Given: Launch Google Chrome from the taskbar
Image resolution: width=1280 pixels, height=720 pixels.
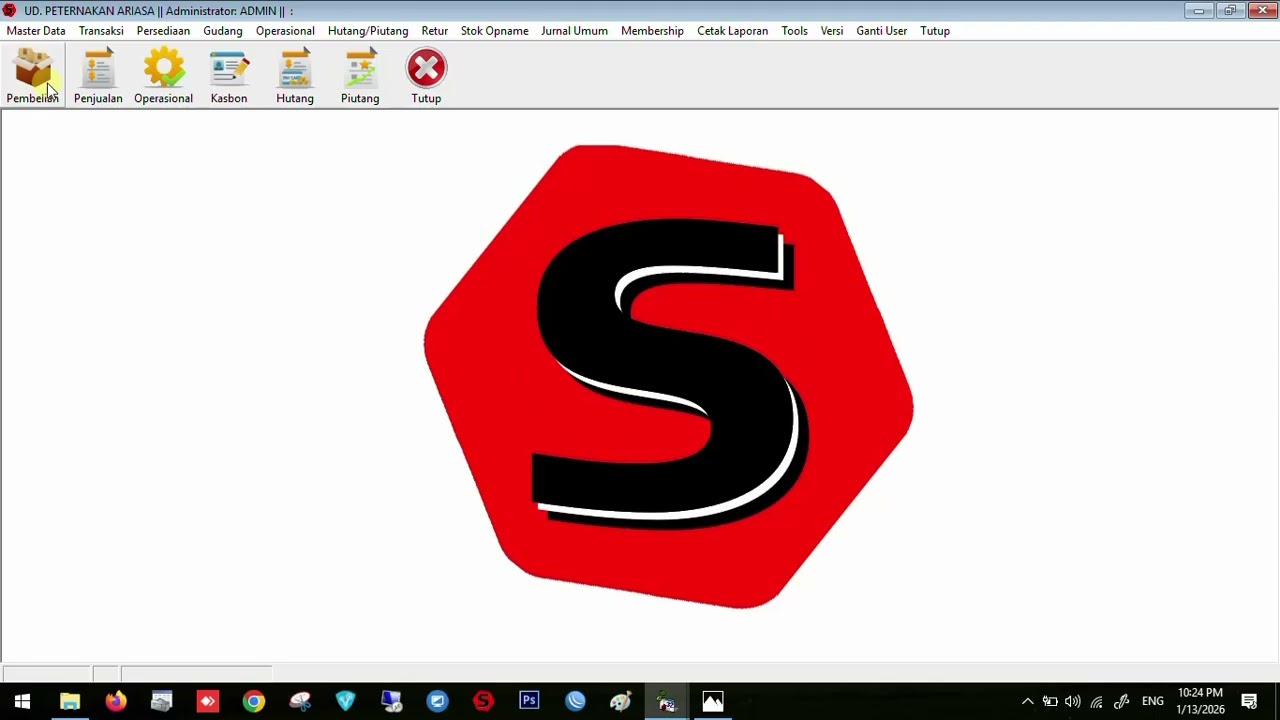Looking at the screenshot, I should (x=253, y=701).
